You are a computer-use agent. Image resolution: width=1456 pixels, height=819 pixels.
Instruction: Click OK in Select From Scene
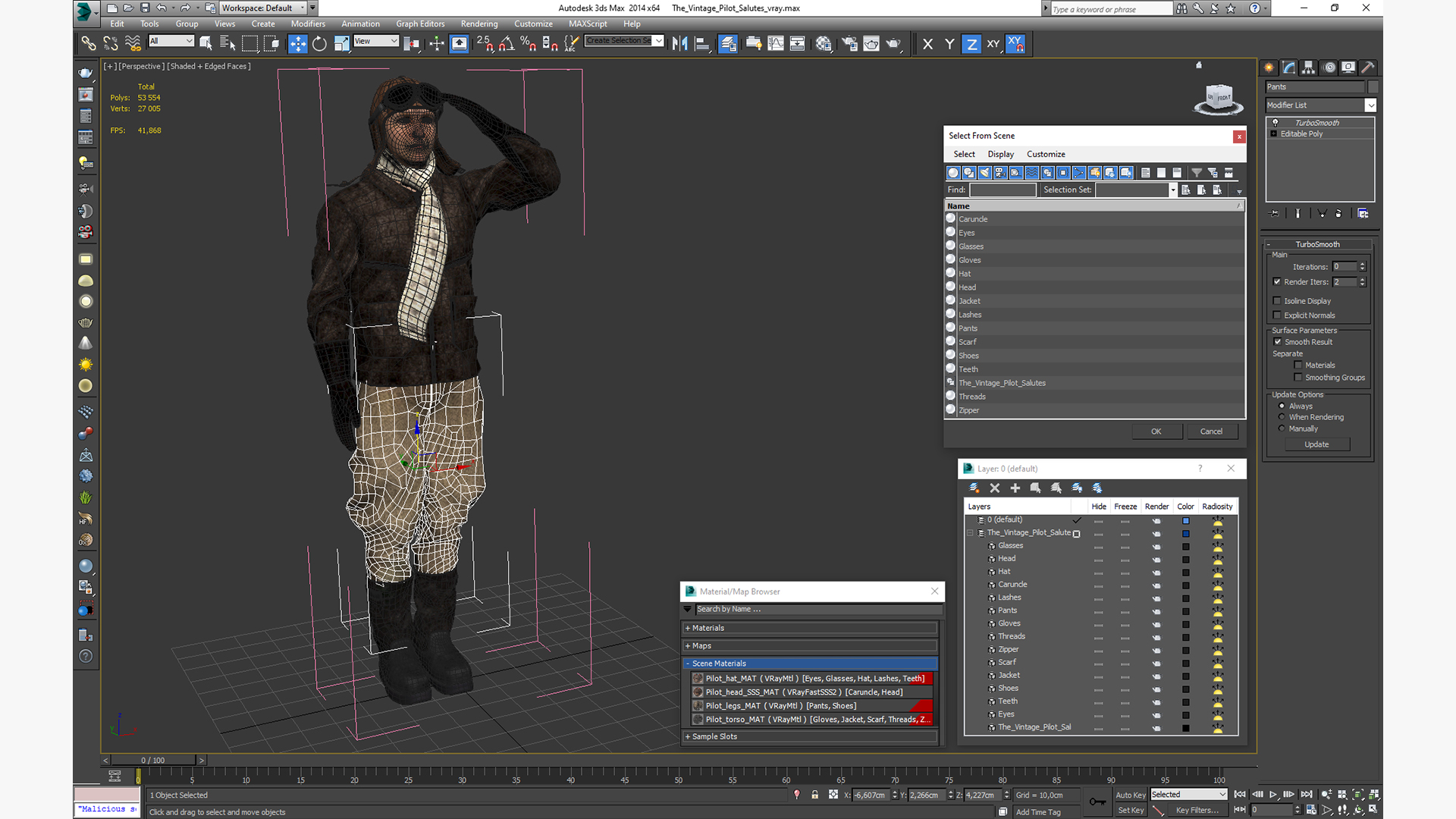tap(1156, 431)
